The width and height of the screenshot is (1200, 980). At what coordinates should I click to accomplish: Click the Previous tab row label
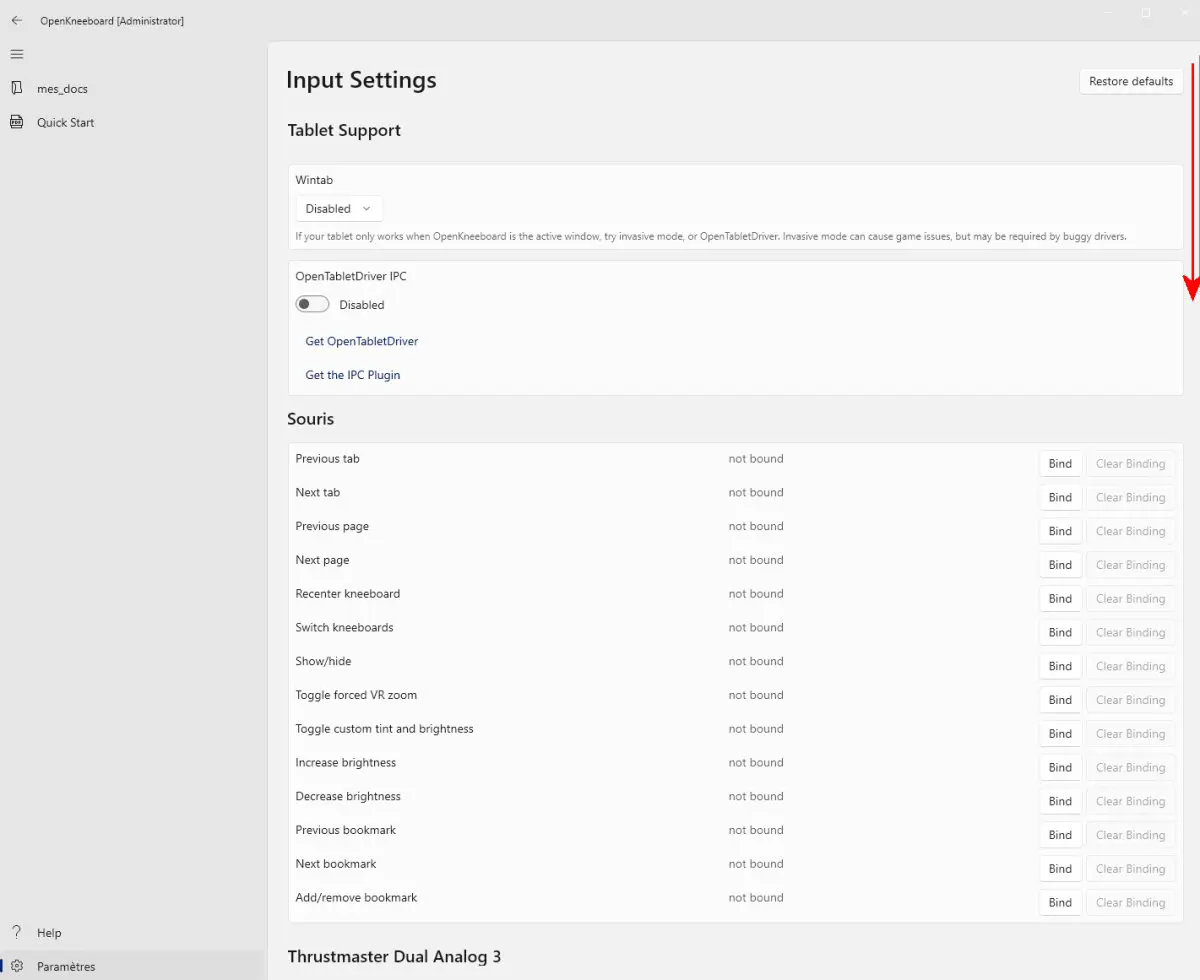click(x=327, y=459)
